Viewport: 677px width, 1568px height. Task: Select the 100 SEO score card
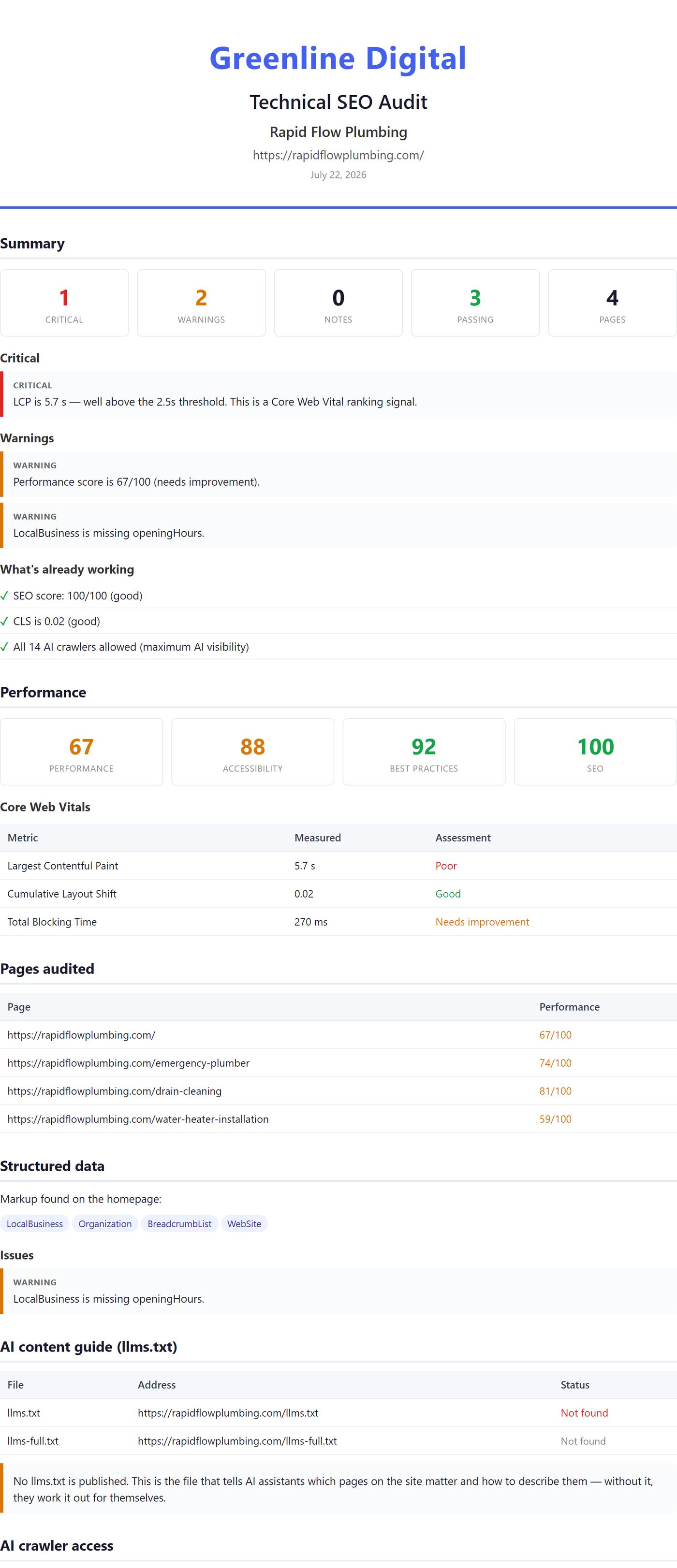pyautogui.click(x=595, y=752)
